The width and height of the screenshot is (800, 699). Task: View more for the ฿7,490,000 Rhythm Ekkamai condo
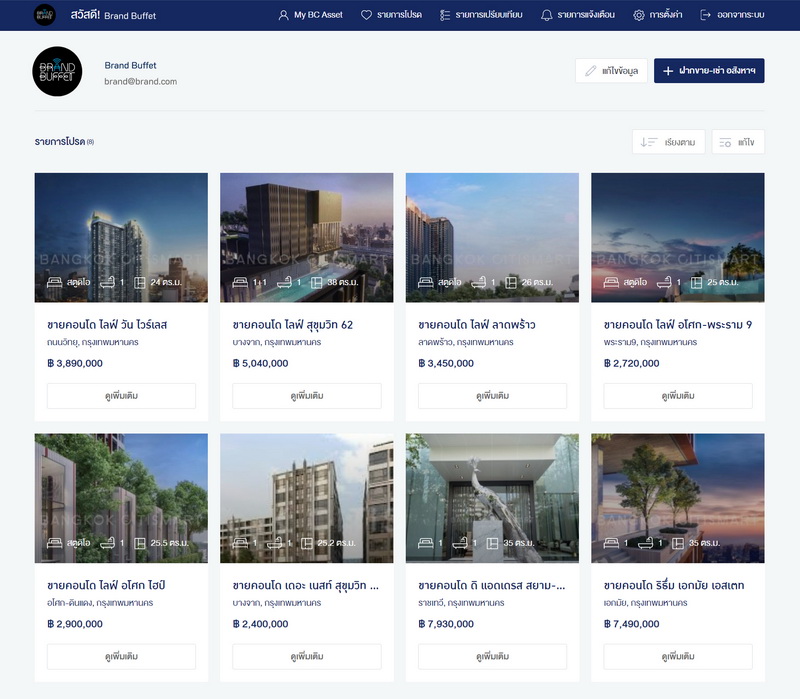coord(677,656)
